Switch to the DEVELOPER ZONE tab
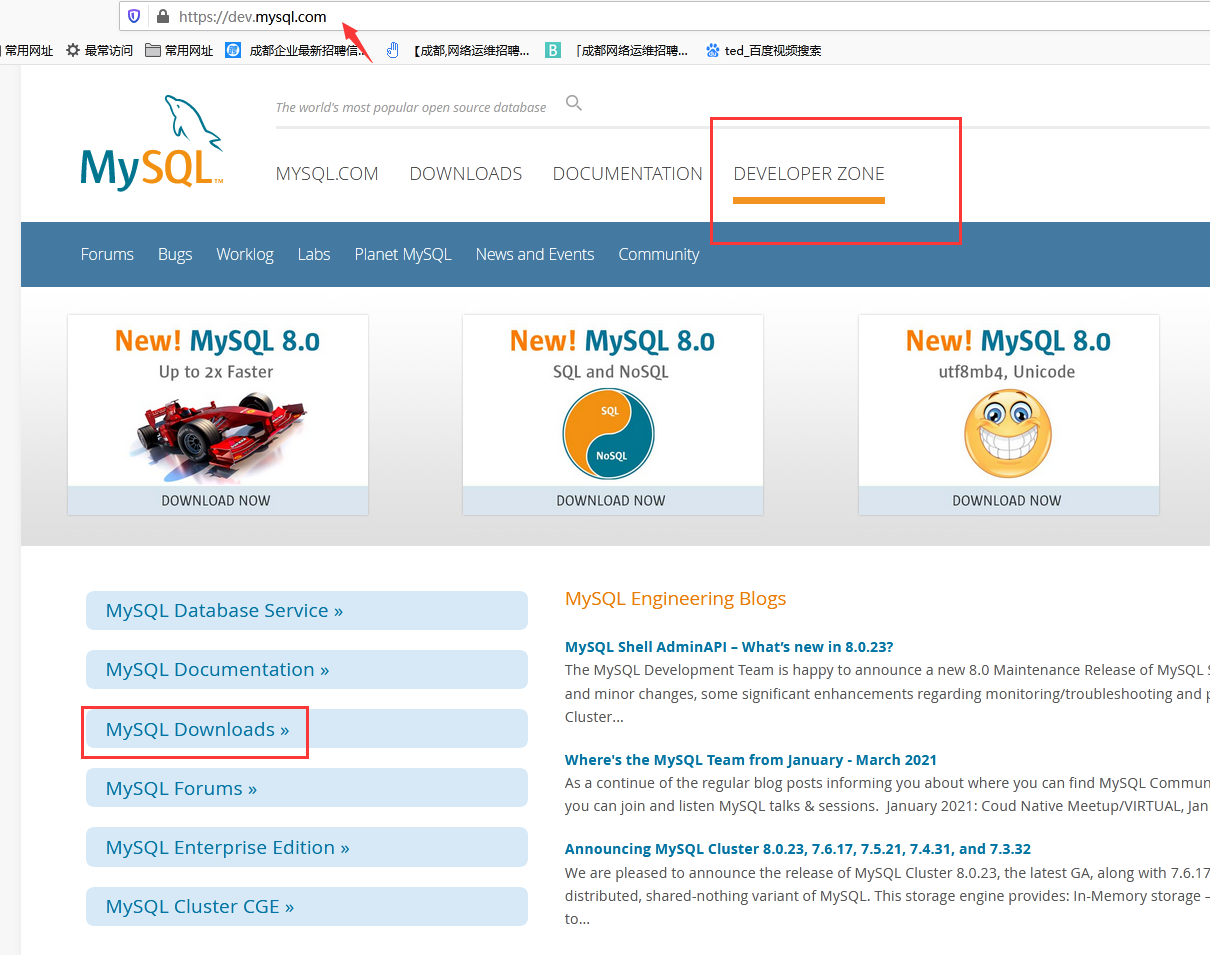Screen dimensions: 1210x955 pos(808,174)
